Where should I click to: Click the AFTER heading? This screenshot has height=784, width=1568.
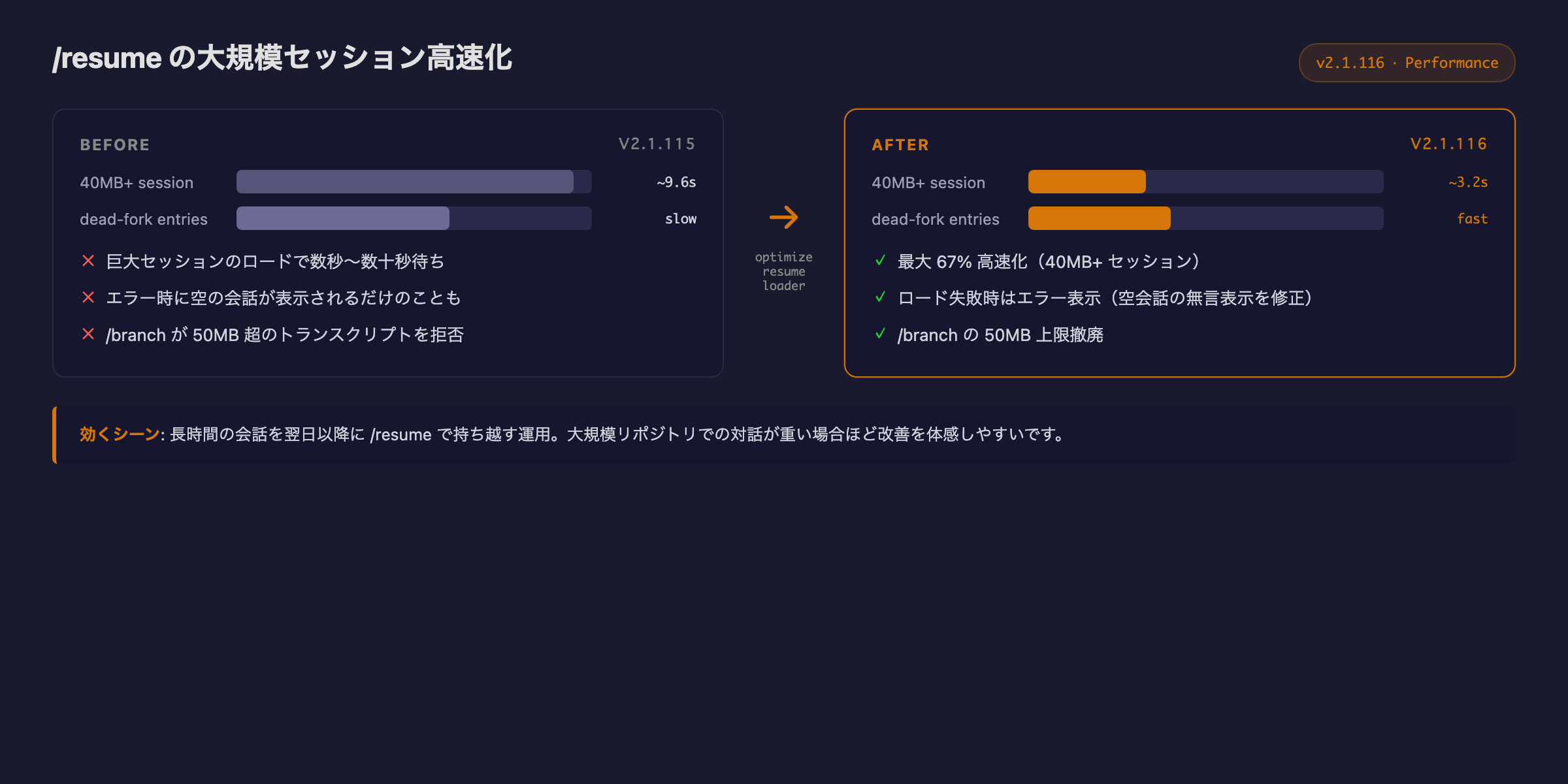[900, 144]
